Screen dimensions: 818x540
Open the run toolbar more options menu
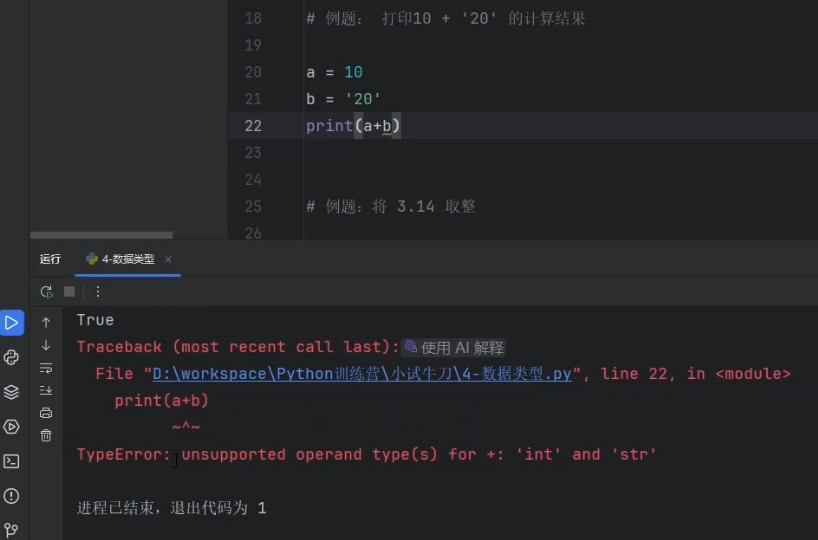[97, 292]
